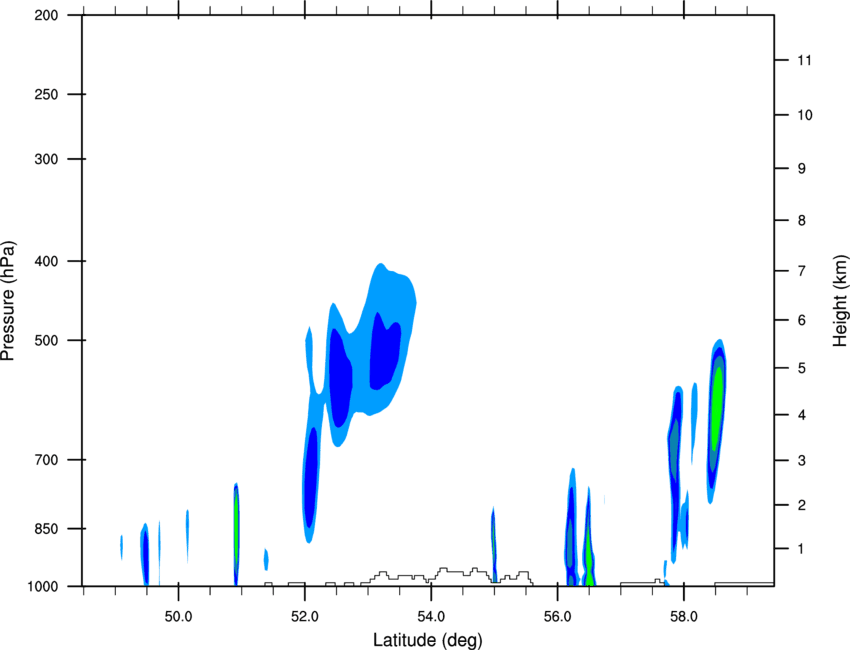Click the 850 pressure tick label

click(x=46, y=529)
